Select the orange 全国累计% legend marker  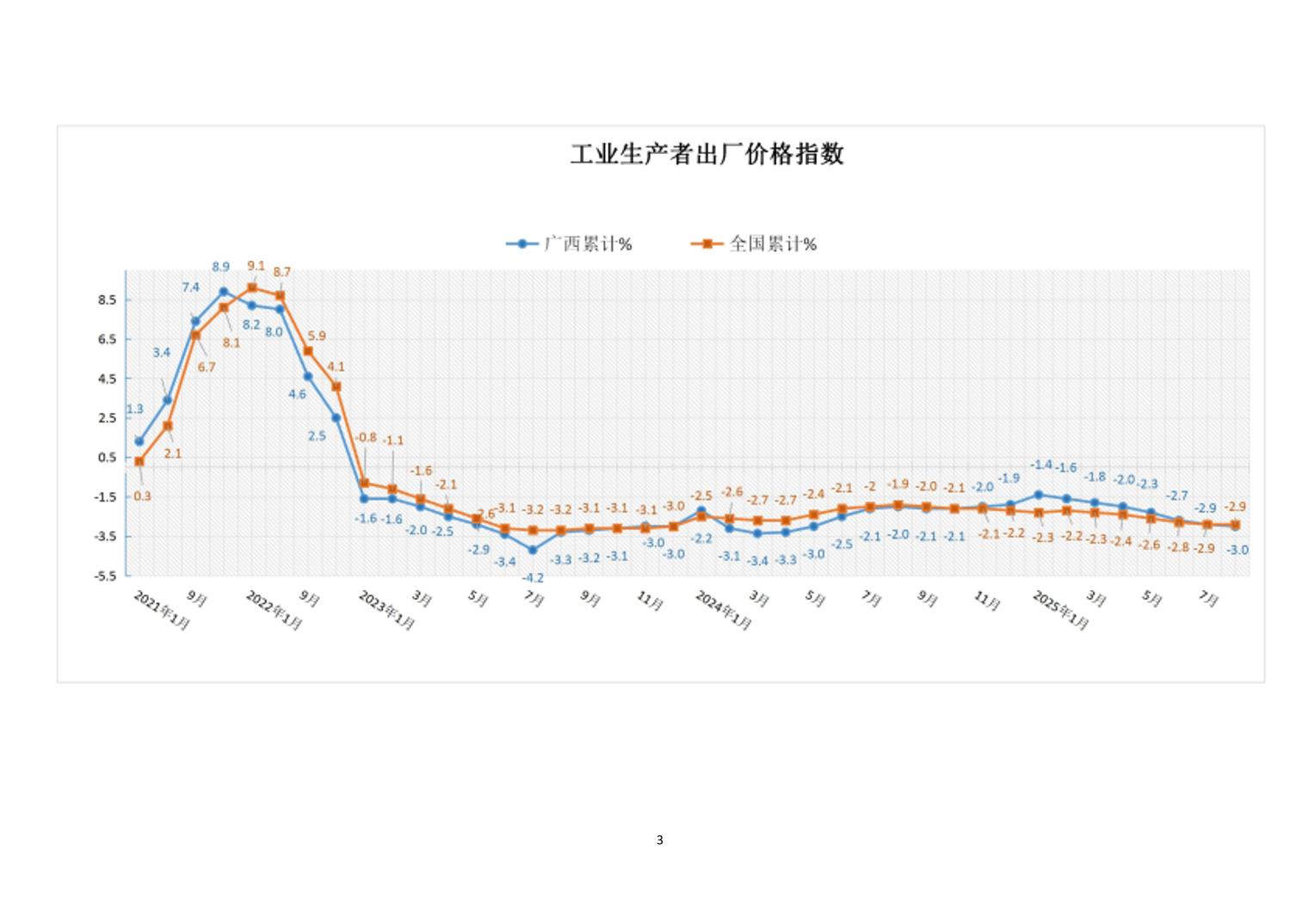click(706, 244)
